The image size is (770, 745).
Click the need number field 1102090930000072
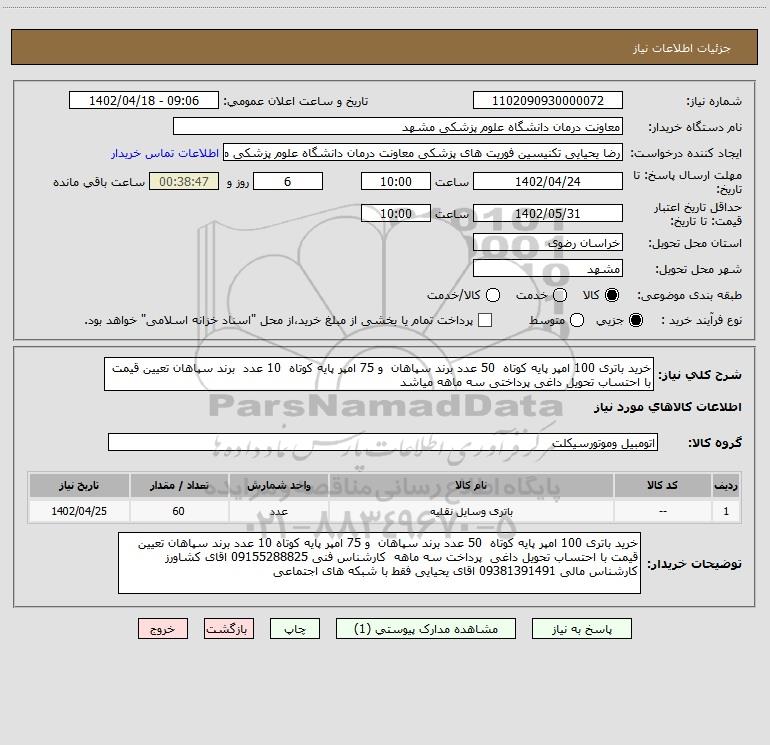coord(548,101)
